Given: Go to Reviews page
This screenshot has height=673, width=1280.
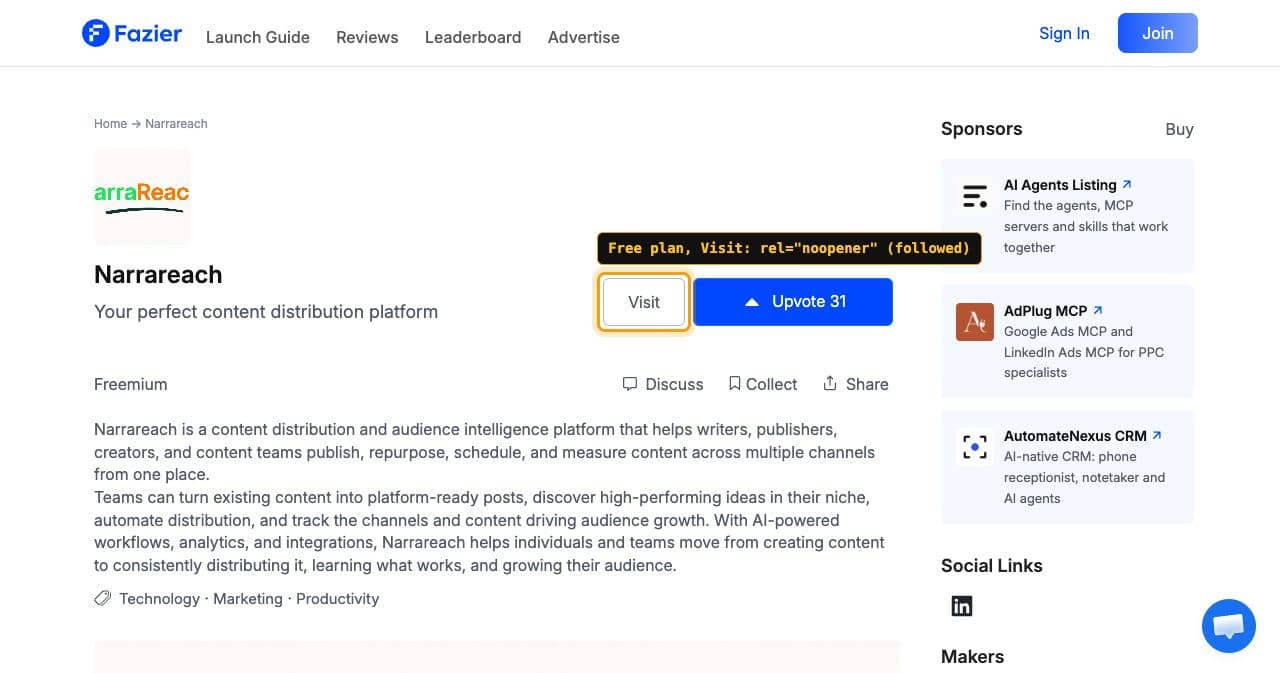Looking at the screenshot, I should [x=367, y=37].
